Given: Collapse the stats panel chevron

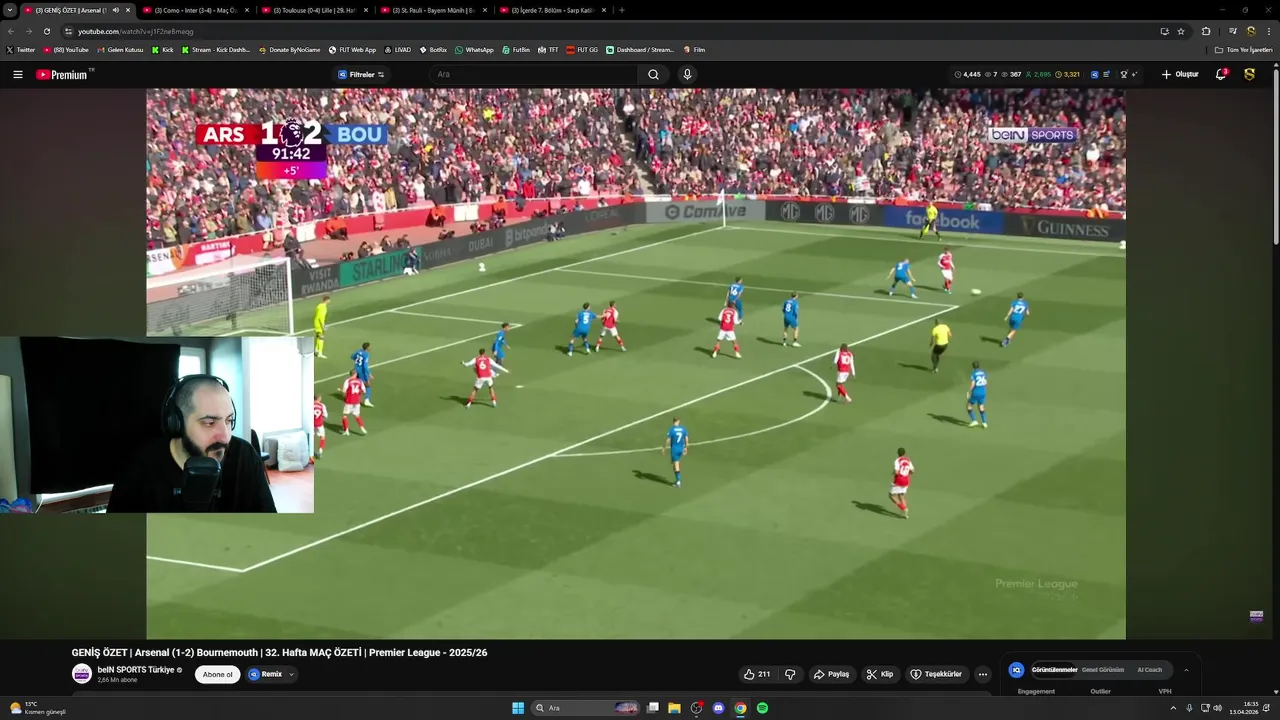Looking at the screenshot, I should [x=1186, y=670].
